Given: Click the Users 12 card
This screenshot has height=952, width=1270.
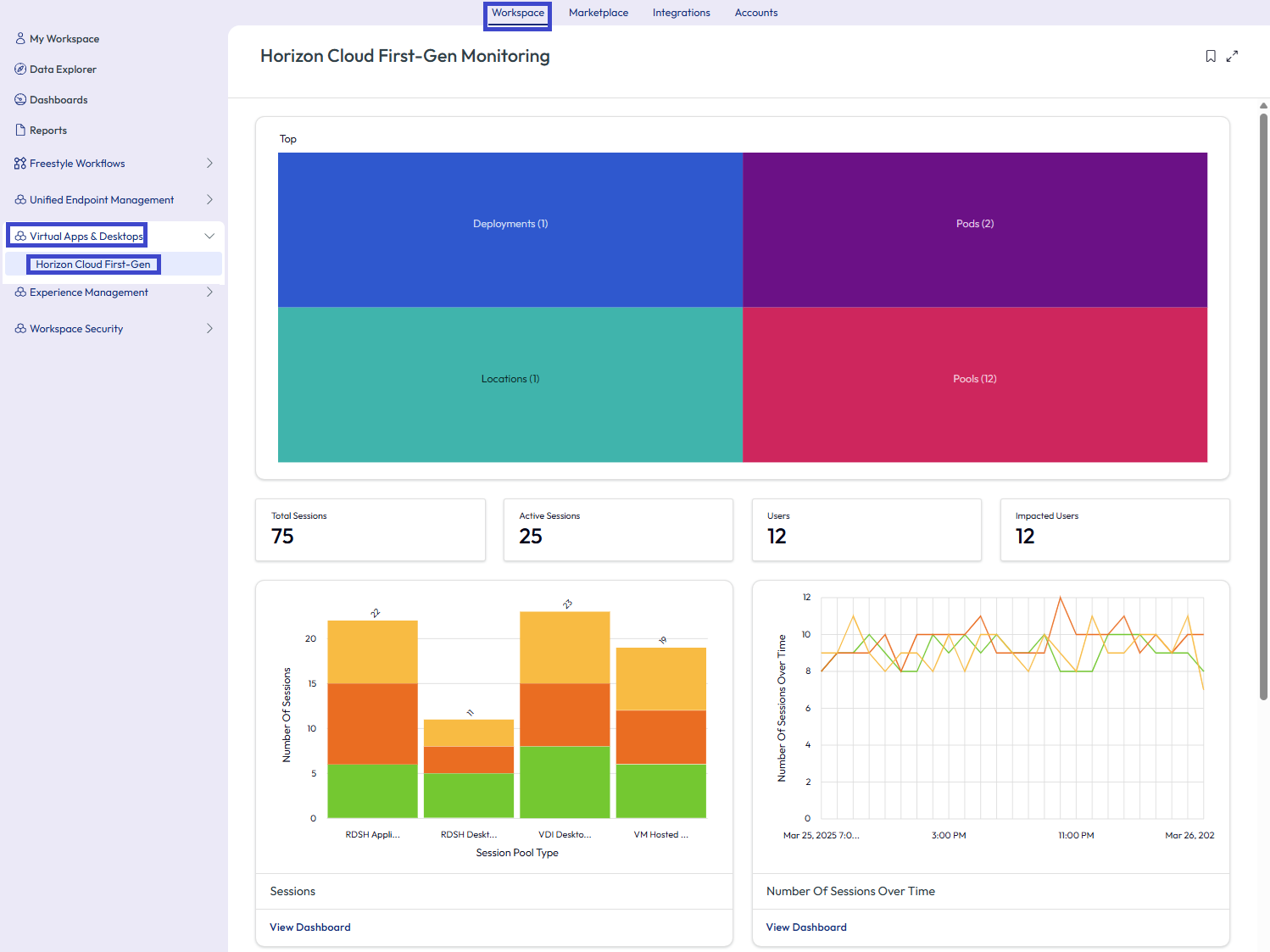Looking at the screenshot, I should (x=866, y=530).
